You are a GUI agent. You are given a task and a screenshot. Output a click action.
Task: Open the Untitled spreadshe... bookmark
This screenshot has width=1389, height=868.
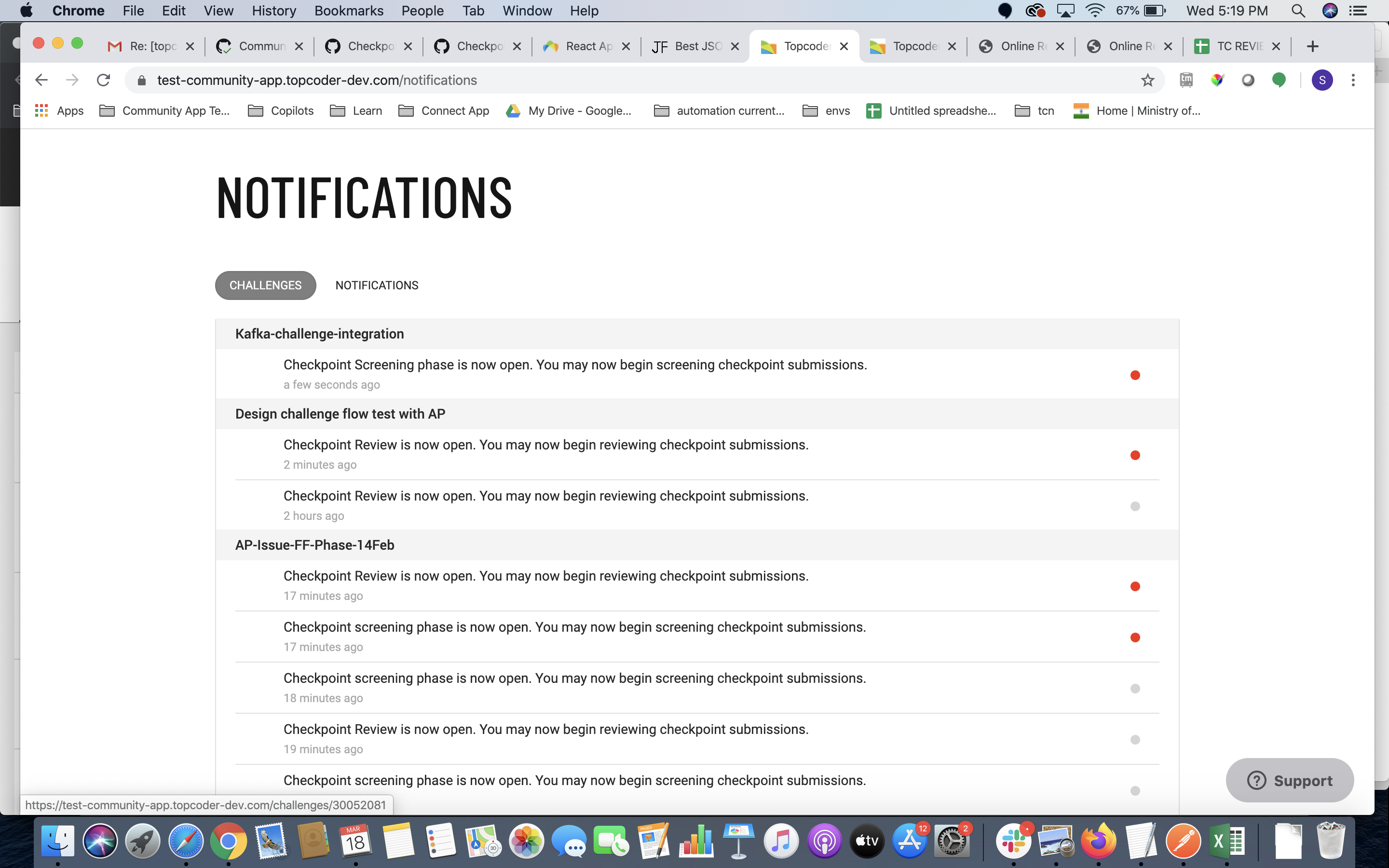pyautogui.click(x=931, y=111)
